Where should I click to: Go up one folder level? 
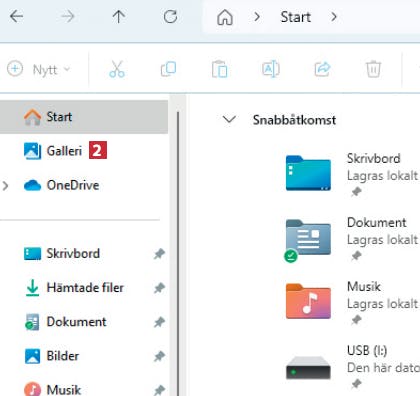click(118, 16)
